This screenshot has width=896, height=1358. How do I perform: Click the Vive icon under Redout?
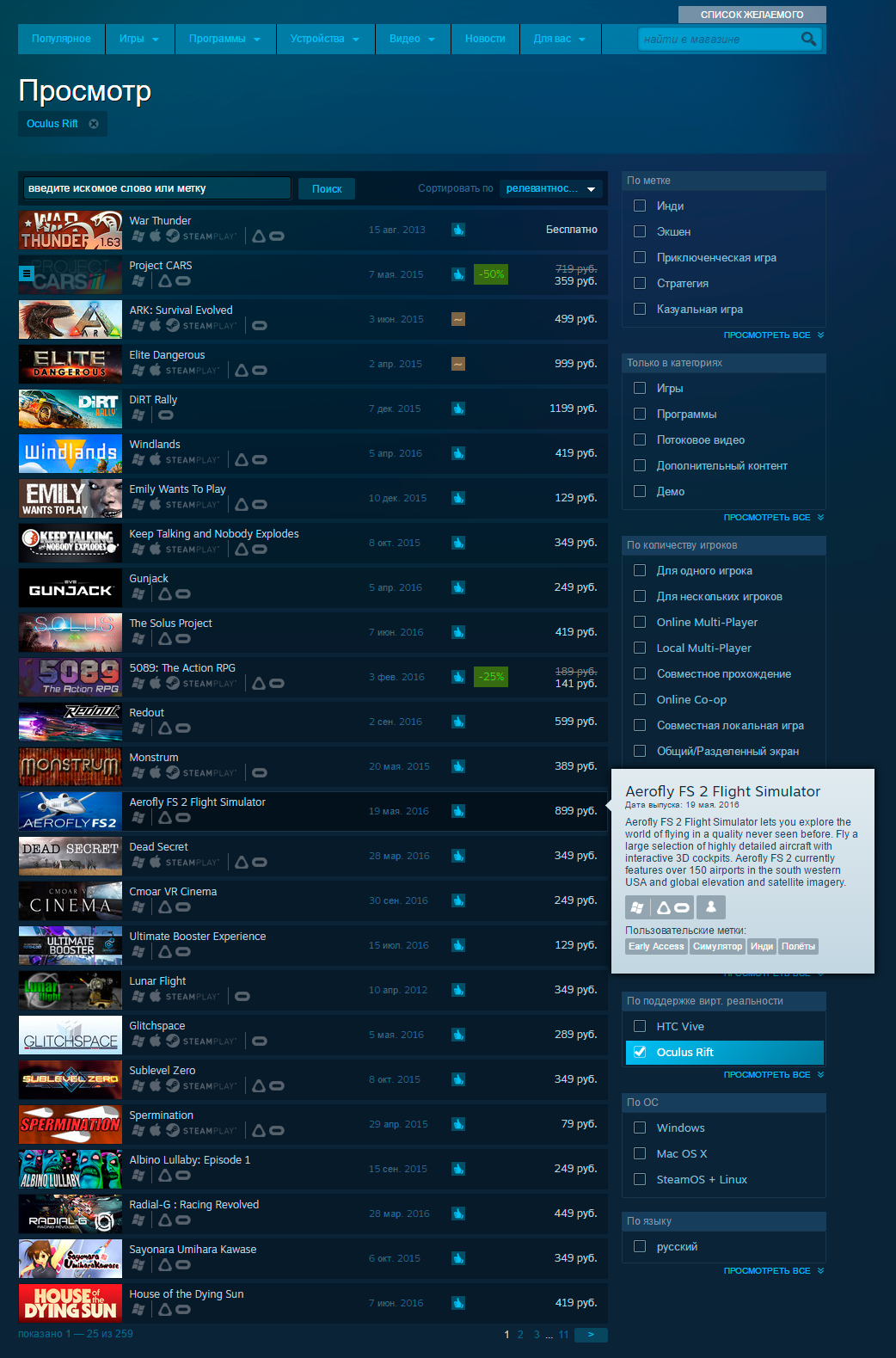165,728
